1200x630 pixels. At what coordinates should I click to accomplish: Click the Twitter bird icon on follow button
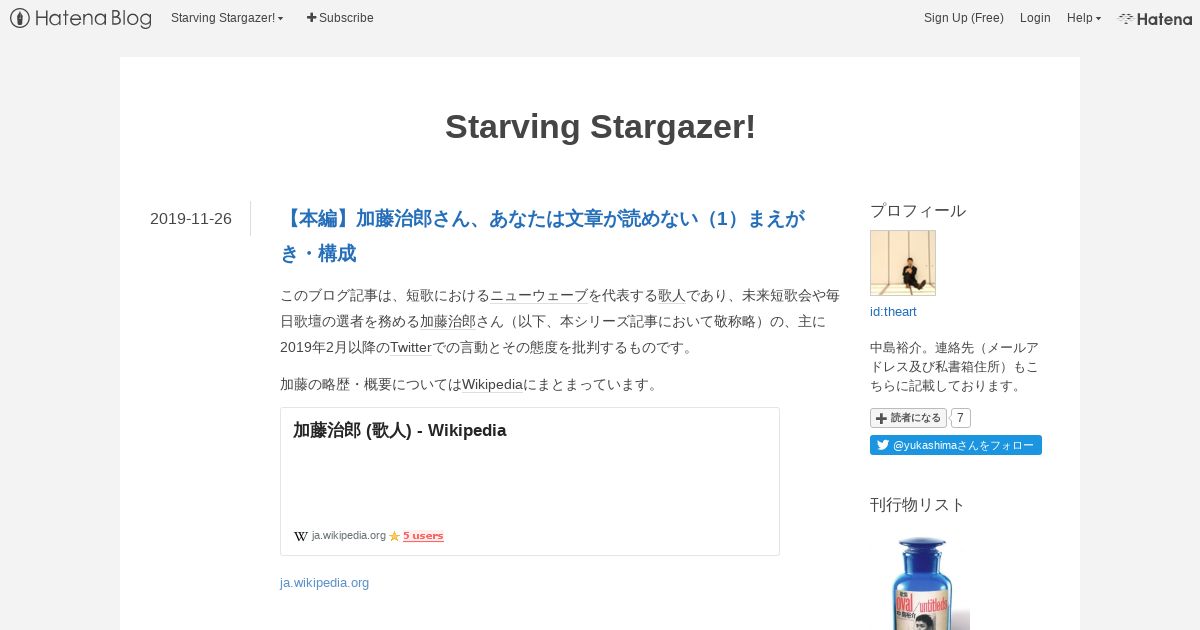(883, 445)
